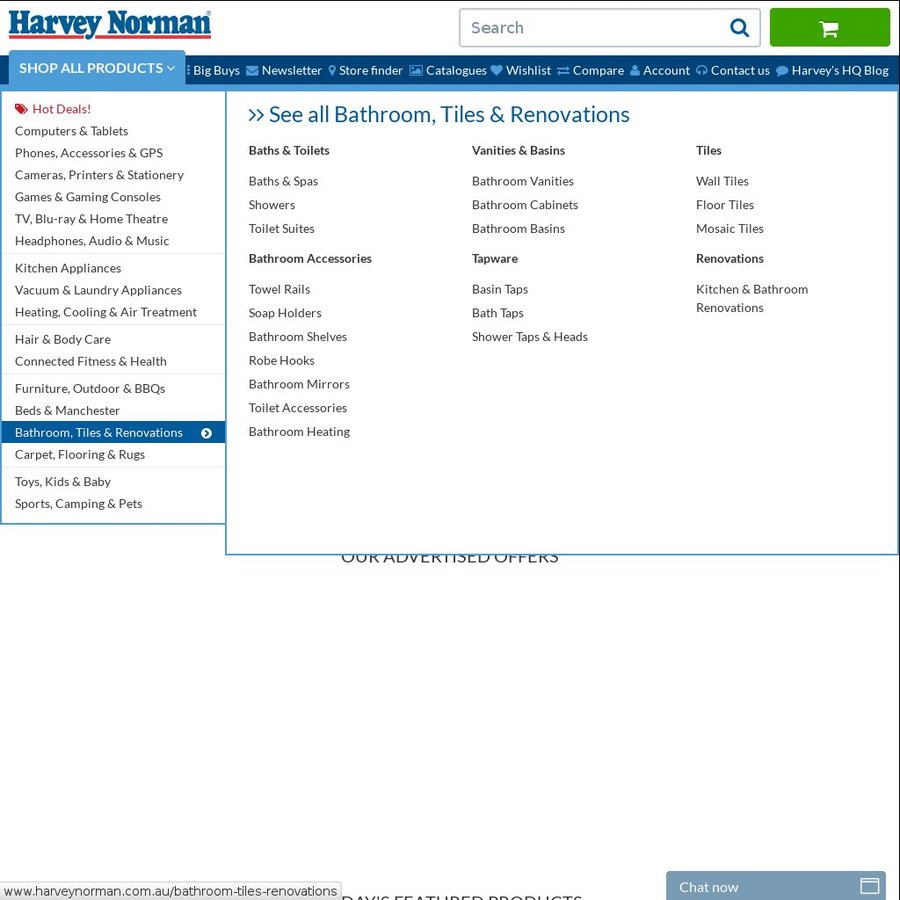Image resolution: width=900 pixels, height=900 pixels.
Task: Expand the SHOP ALL PRODUCTS dropdown chevron
Action: pos(170,68)
